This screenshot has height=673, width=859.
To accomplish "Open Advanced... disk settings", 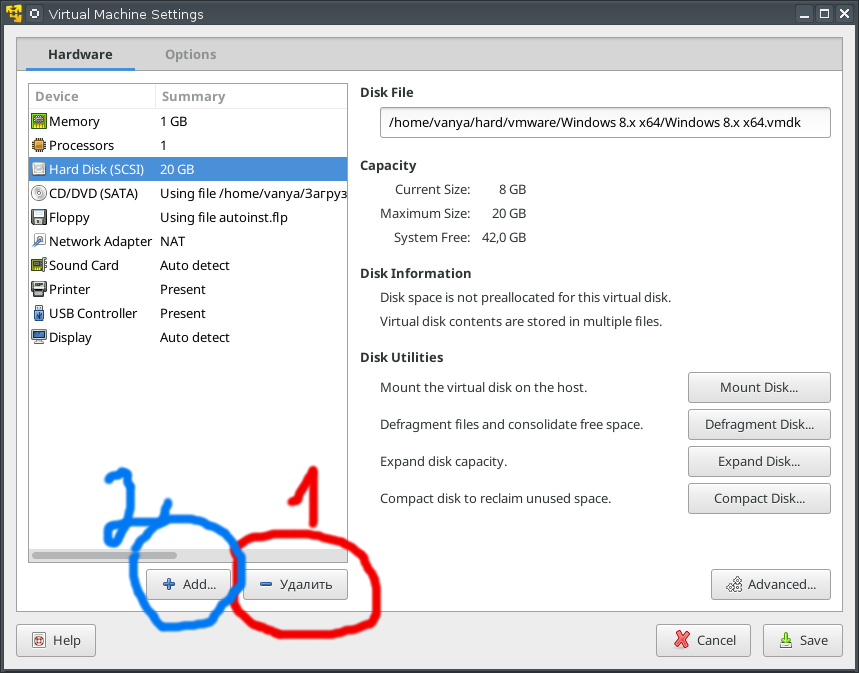I will pos(771,585).
